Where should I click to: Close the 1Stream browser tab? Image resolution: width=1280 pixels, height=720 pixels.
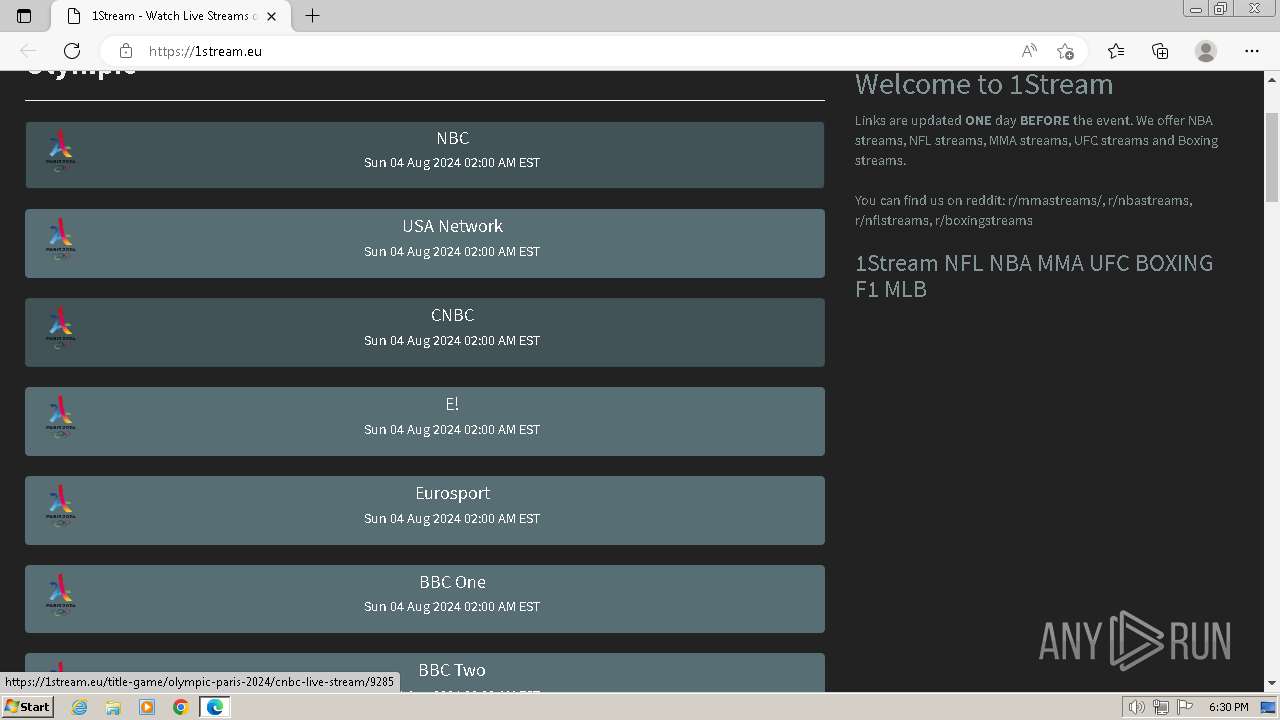point(271,16)
